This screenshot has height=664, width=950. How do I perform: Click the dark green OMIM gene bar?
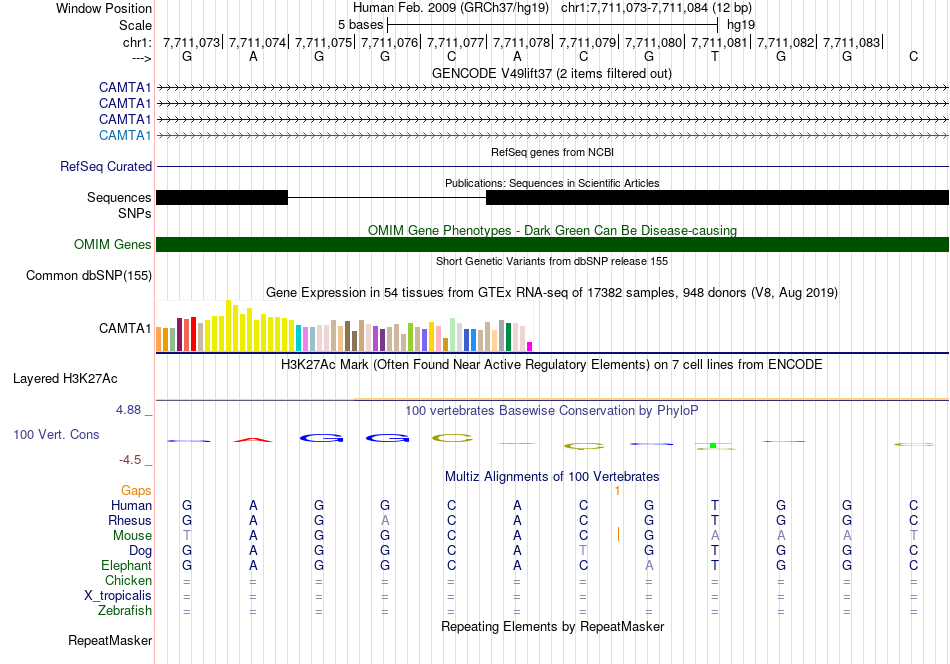point(552,244)
